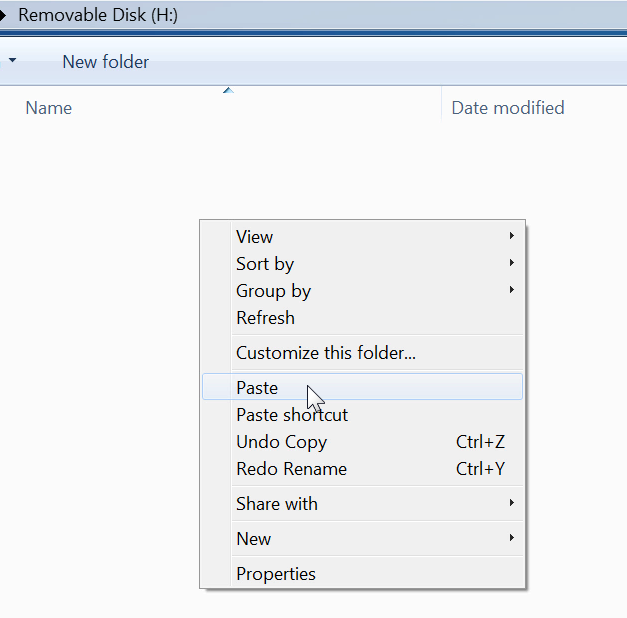Sort by Date modified column header
Viewport: 627px width, 618px height.
point(508,108)
